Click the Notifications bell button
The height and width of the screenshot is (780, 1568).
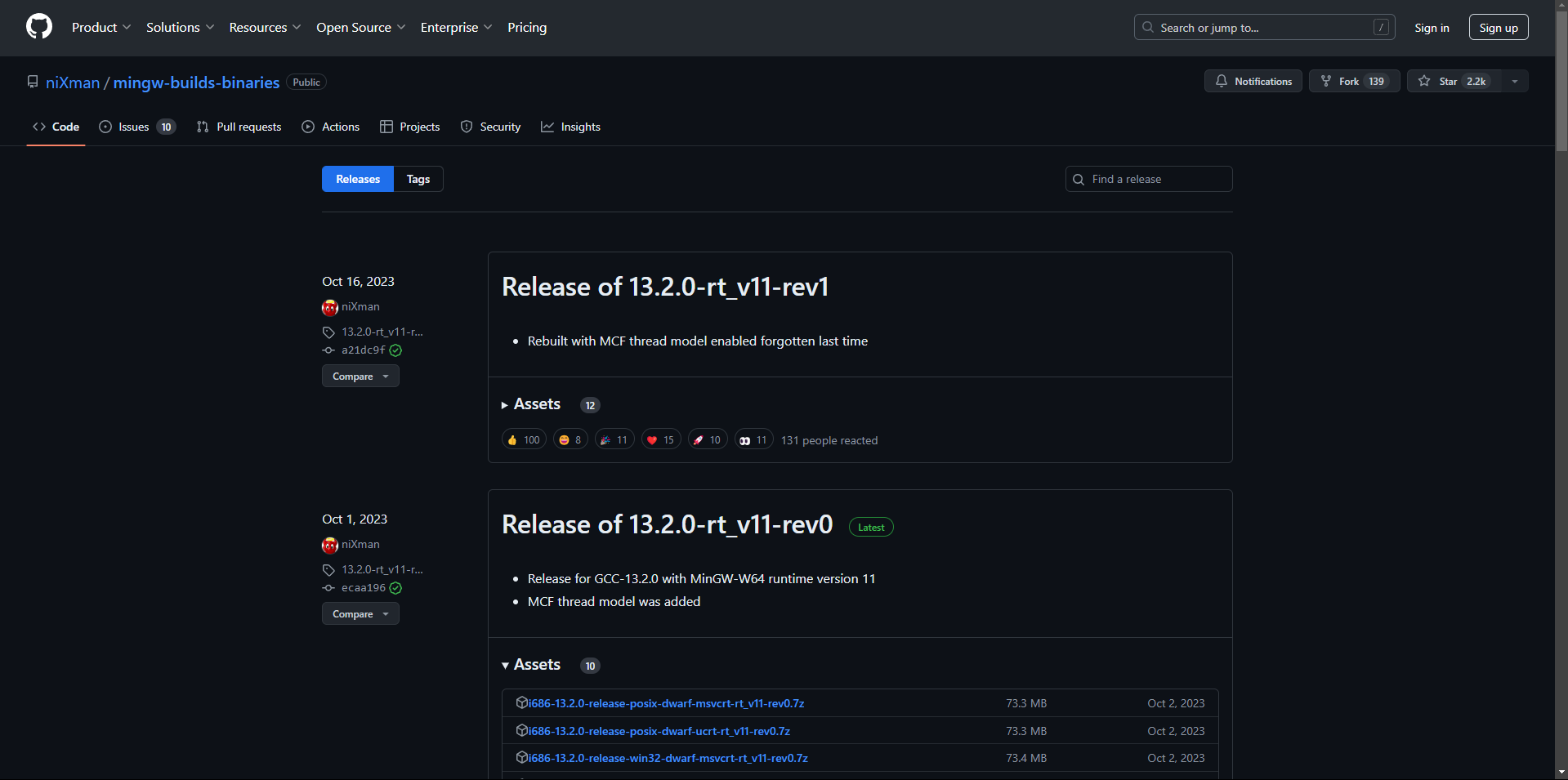click(1253, 81)
